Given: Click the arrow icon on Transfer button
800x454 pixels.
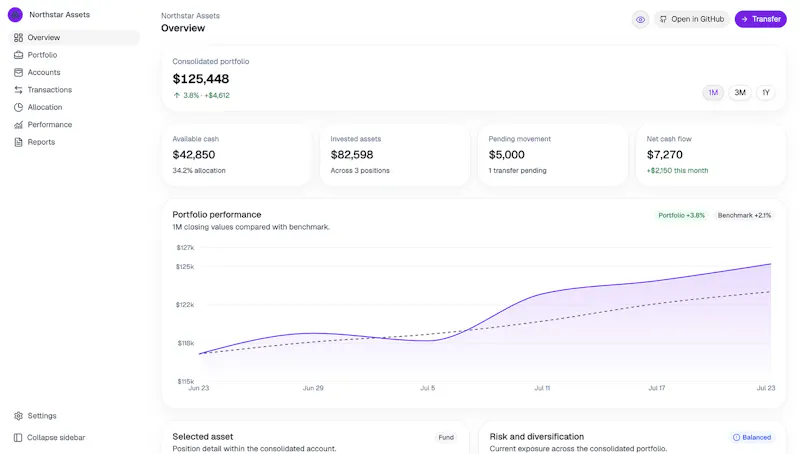Looking at the screenshot, I should pyautogui.click(x=744, y=19).
